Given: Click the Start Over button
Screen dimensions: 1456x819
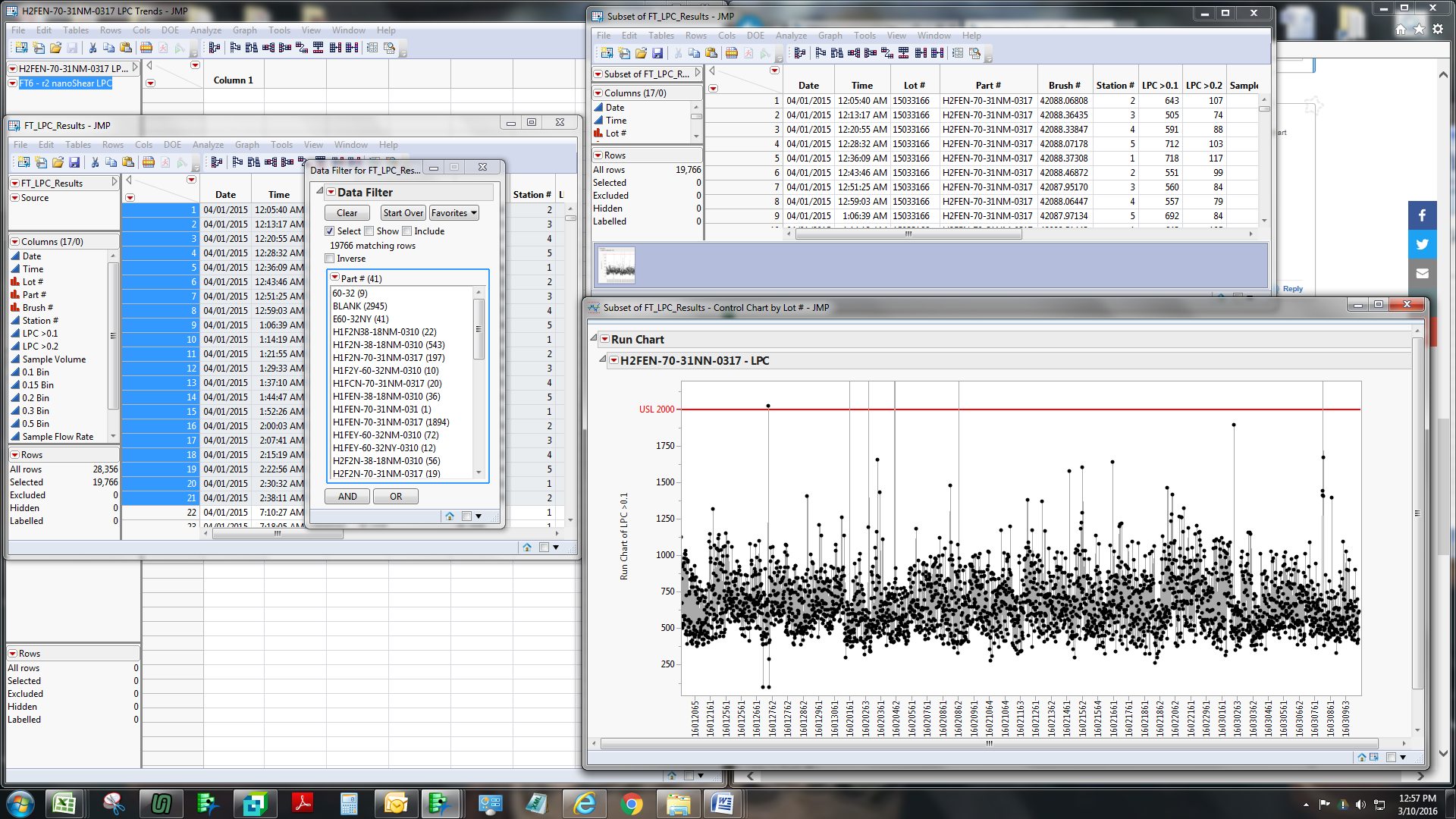Looking at the screenshot, I should coord(403,213).
